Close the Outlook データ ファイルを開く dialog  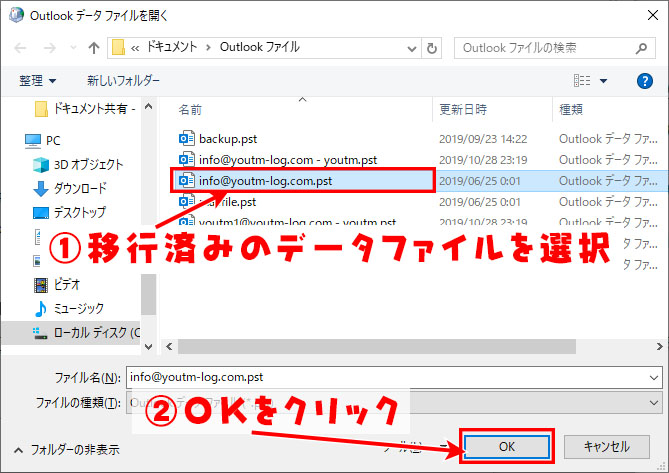pos(652,15)
